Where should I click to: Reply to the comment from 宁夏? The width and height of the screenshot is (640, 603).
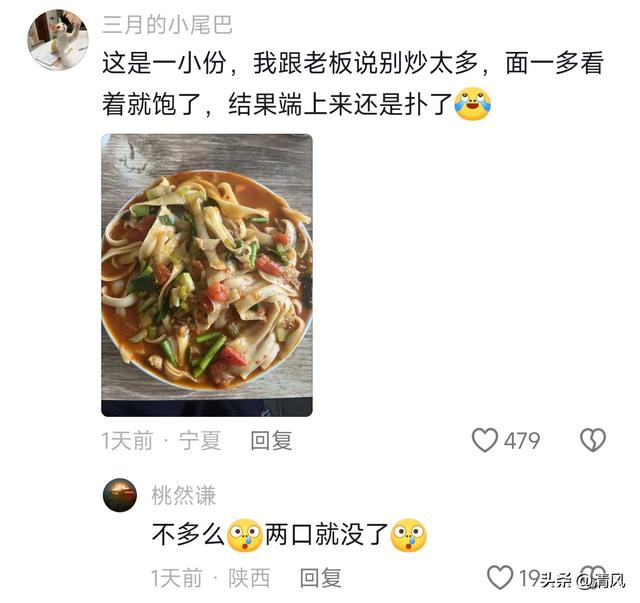tap(271, 441)
